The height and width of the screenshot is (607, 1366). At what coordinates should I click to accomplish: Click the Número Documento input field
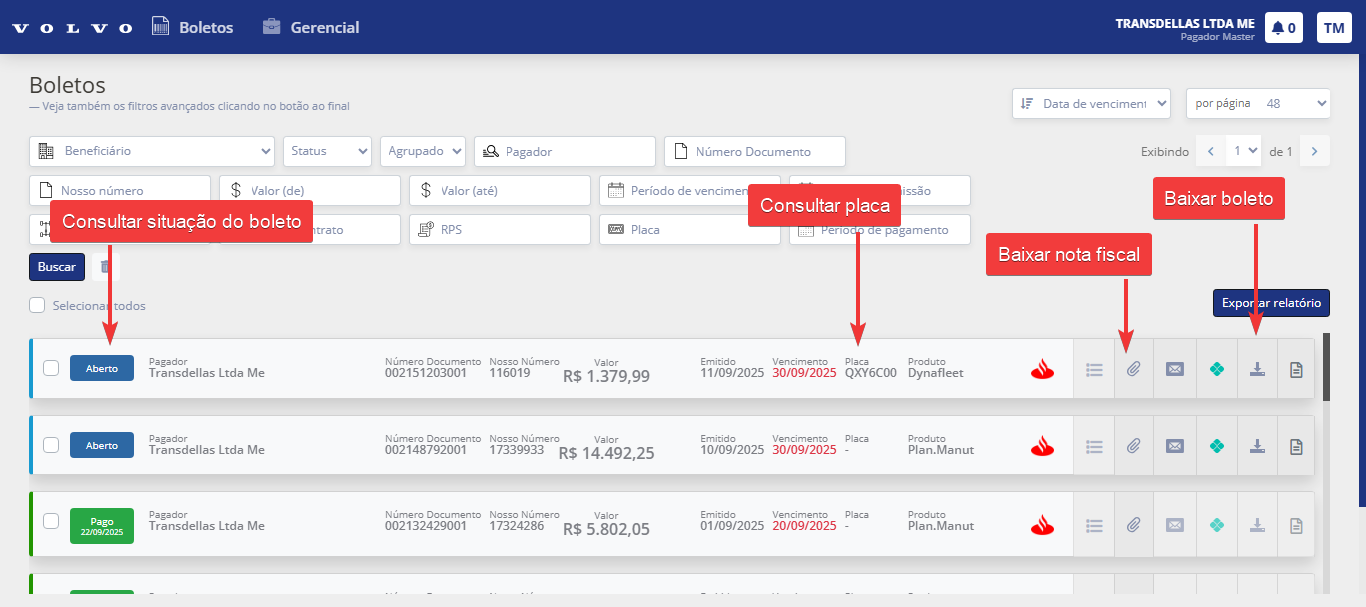tap(755, 152)
